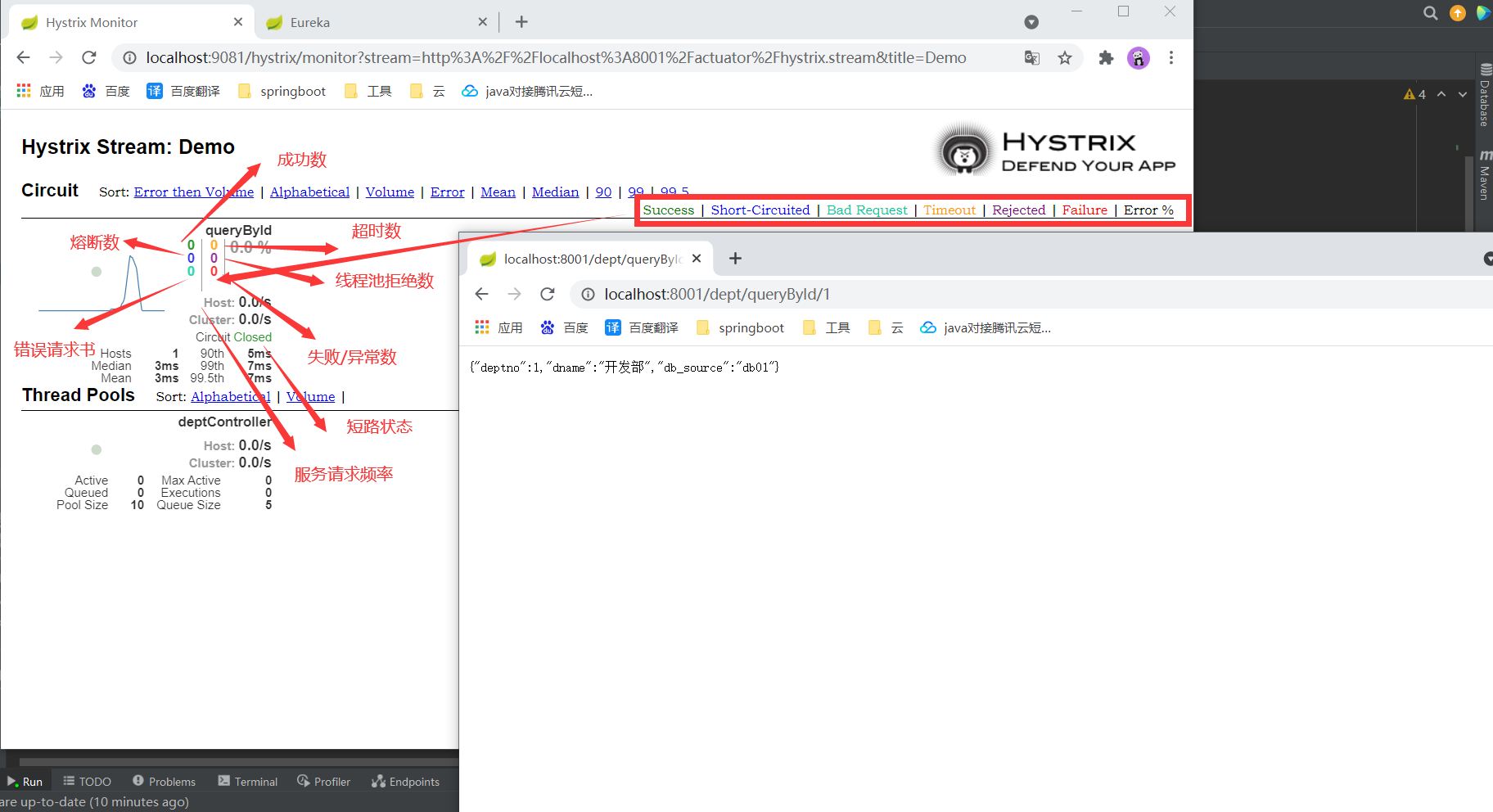Open the Chrome three-dot menu
This screenshot has width=1493, height=812.
click(x=1171, y=57)
